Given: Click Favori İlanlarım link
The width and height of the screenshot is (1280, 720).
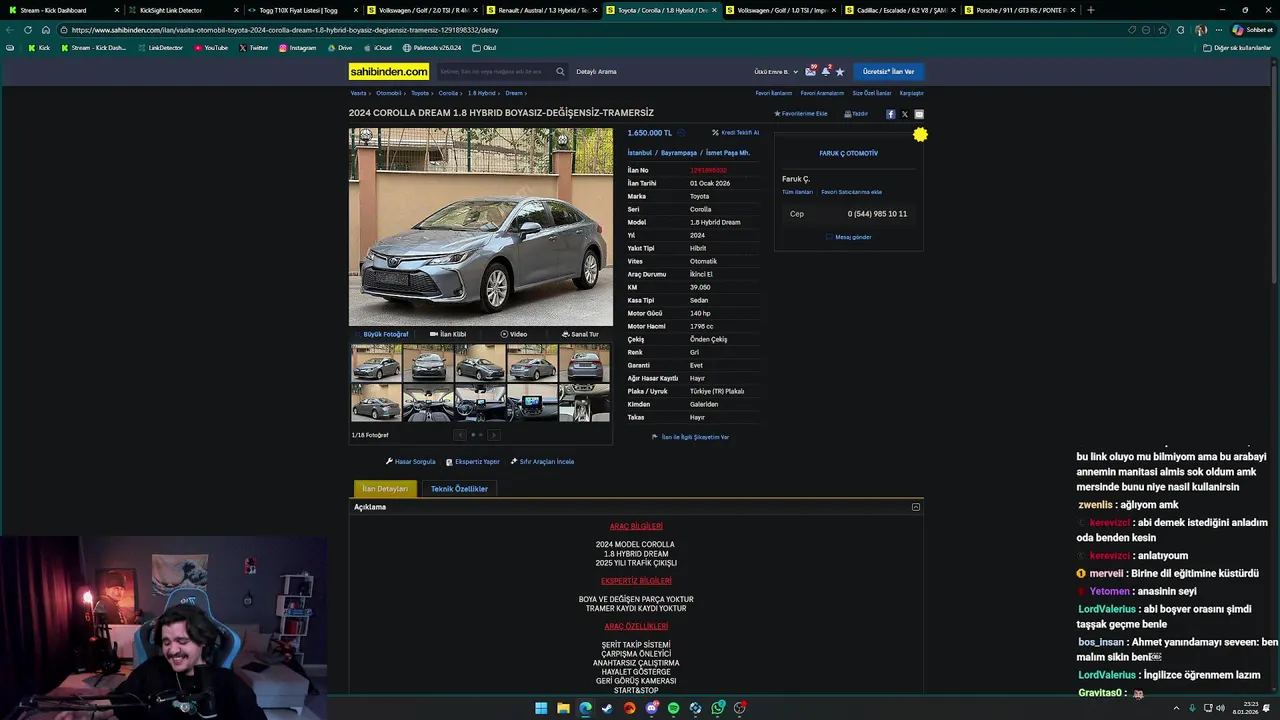Looking at the screenshot, I should [x=773, y=93].
